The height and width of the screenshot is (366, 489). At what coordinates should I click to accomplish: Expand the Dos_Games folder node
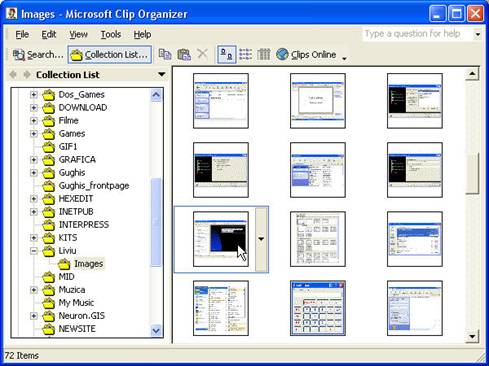point(33,95)
